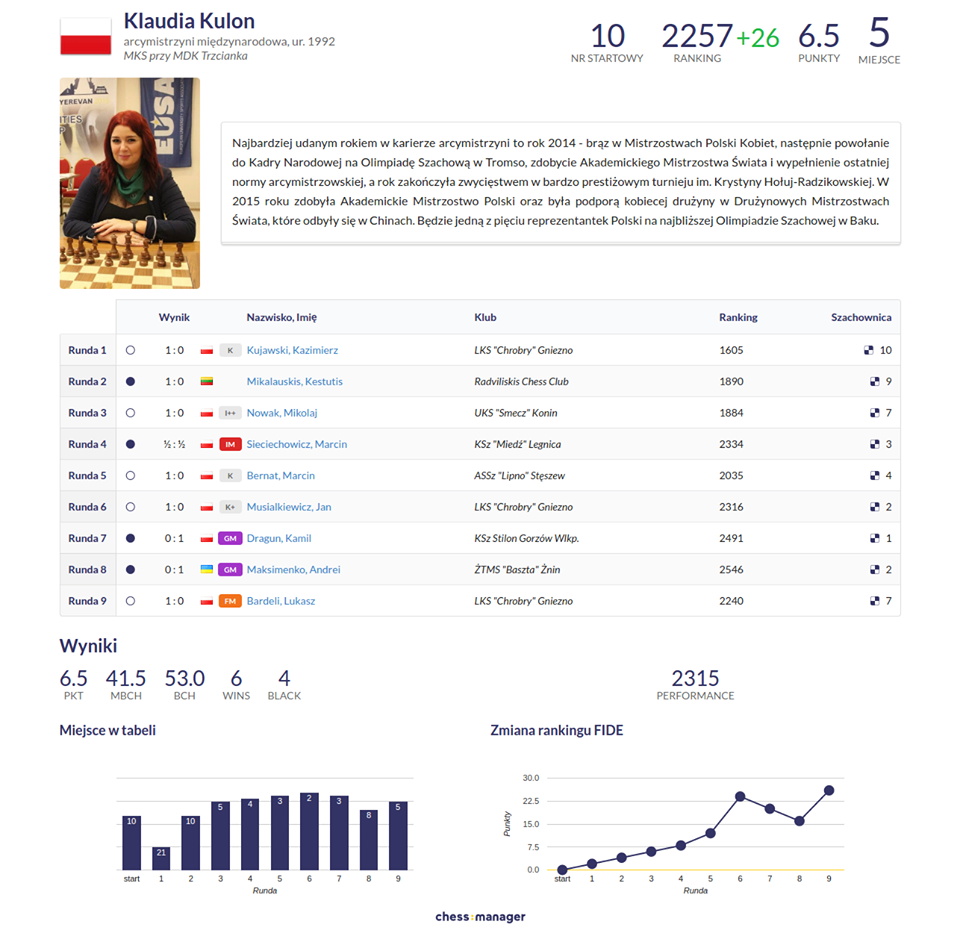Click the Klub column header
Image resolution: width=960 pixels, height=939 pixels.
[485, 317]
